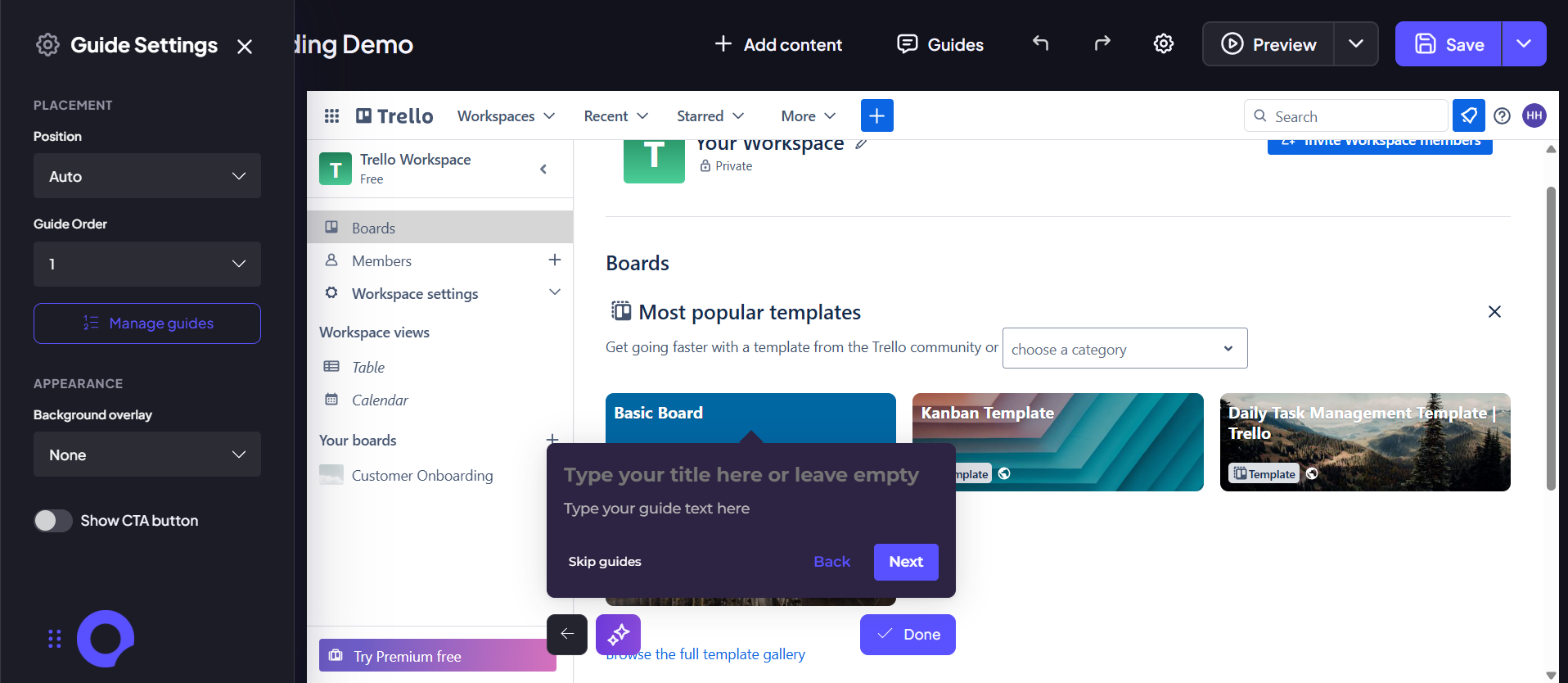Click the Manage guides button
The height and width of the screenshot is (683, 1568).
click(147, 323)
